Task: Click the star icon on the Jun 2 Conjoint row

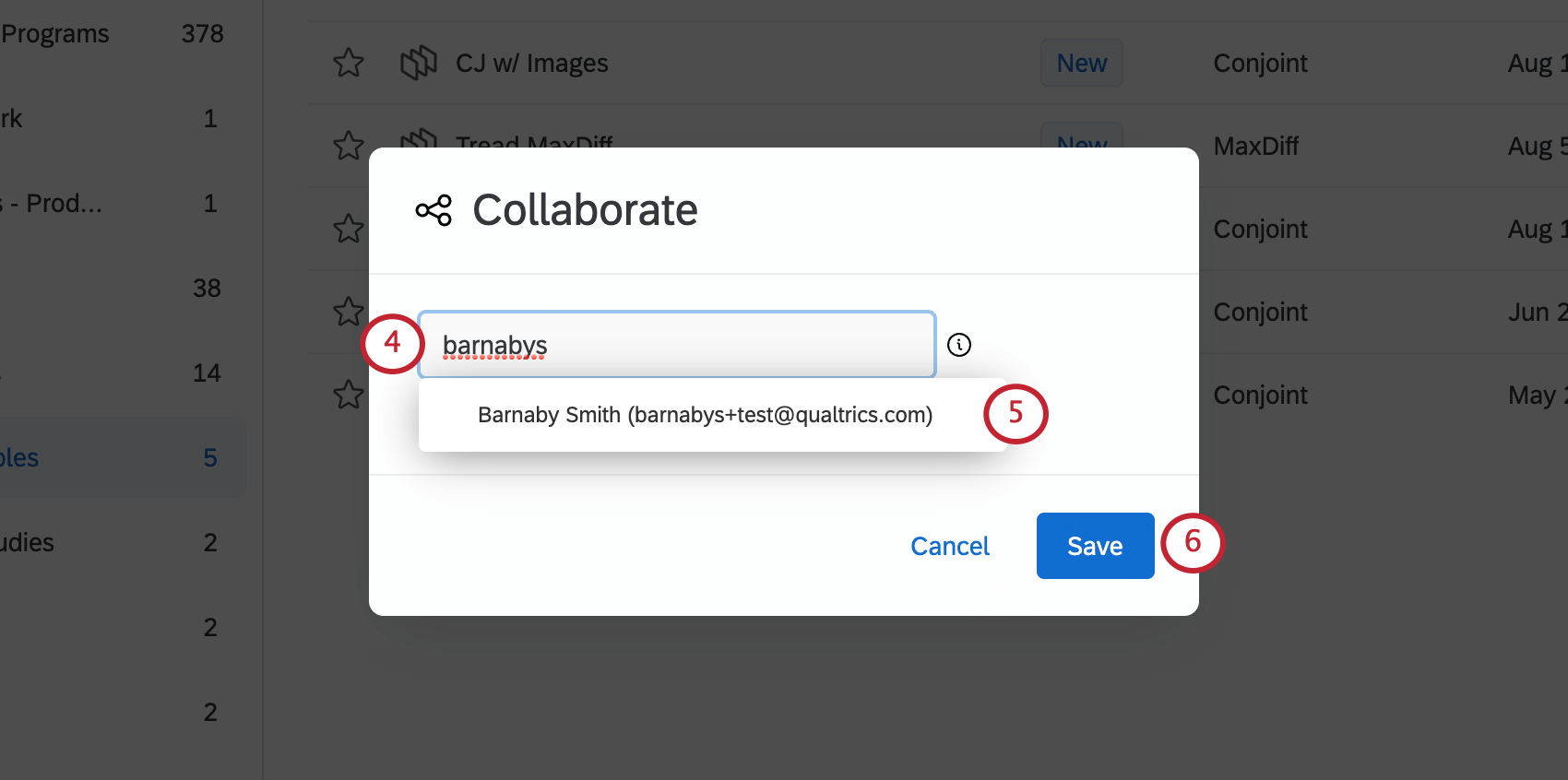Action: [348, 312]
